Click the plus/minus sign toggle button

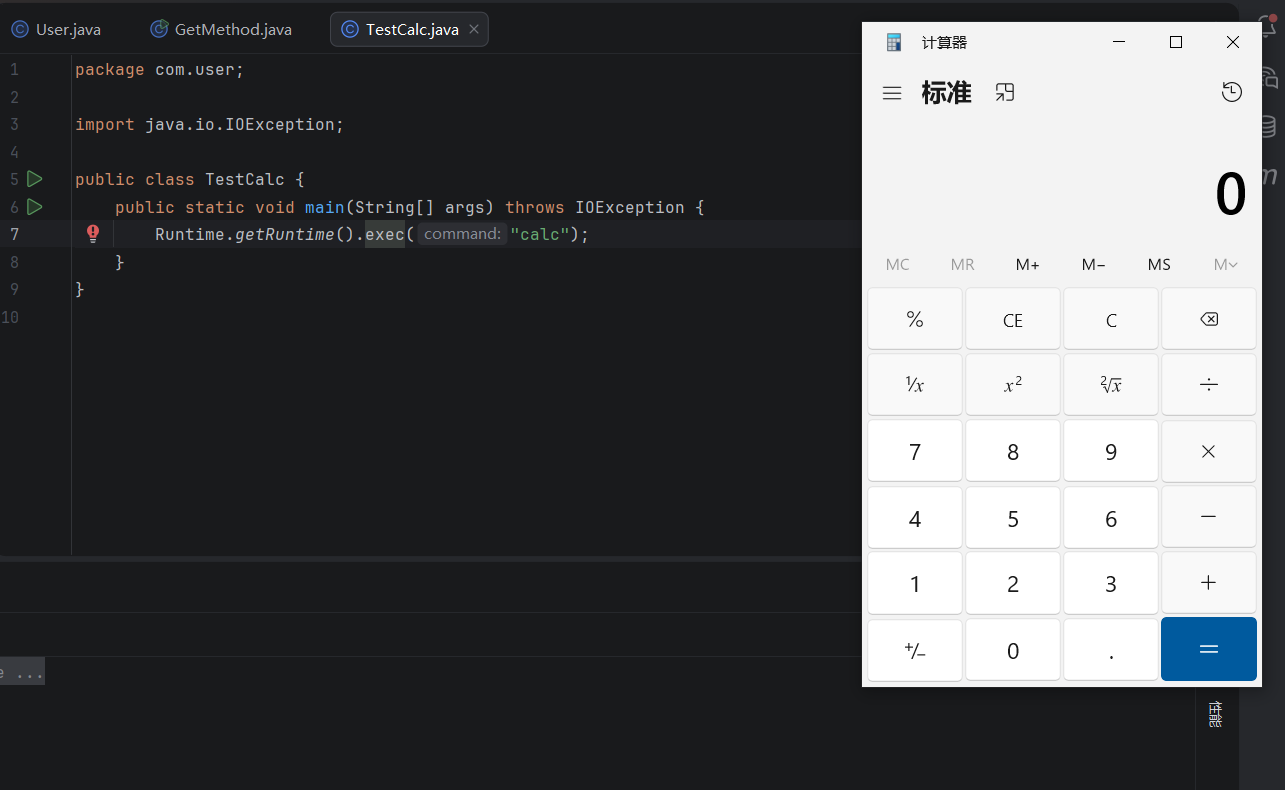click(914, 650)
